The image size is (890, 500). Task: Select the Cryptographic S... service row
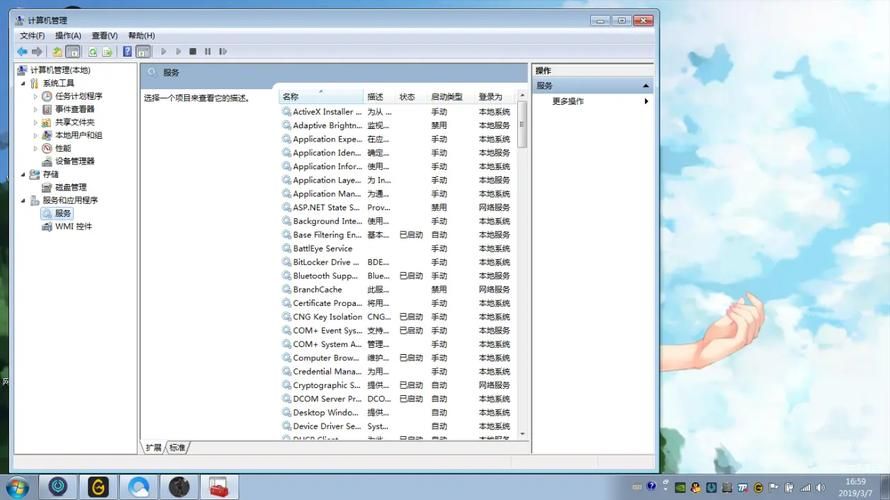tap(398, 385)
